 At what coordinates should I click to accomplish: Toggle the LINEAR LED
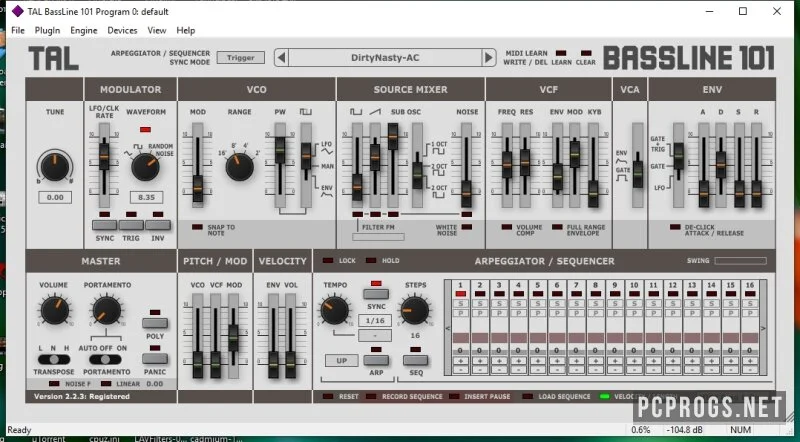[106, 384]
